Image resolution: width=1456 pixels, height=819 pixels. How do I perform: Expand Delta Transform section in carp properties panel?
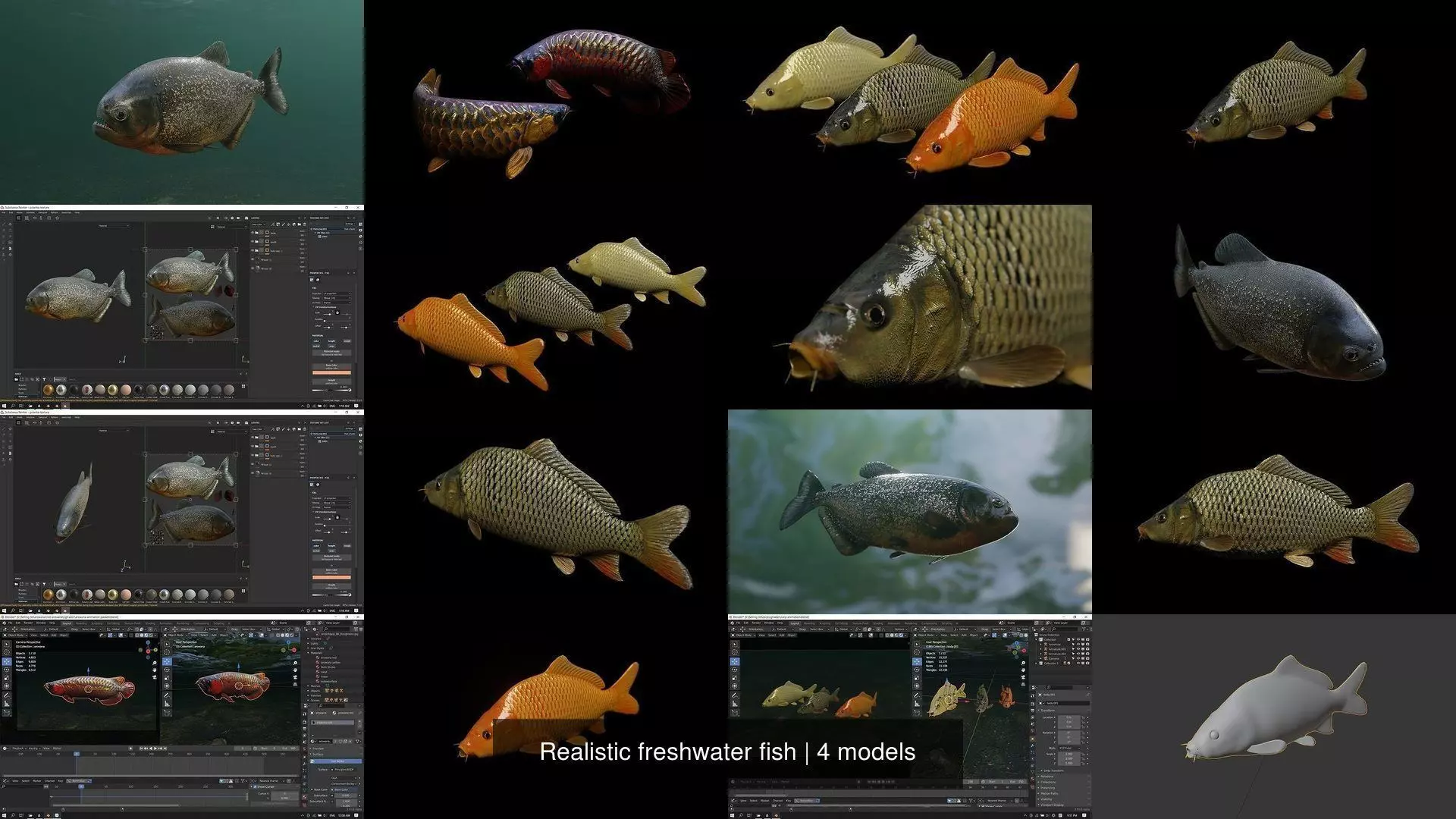1053,770
